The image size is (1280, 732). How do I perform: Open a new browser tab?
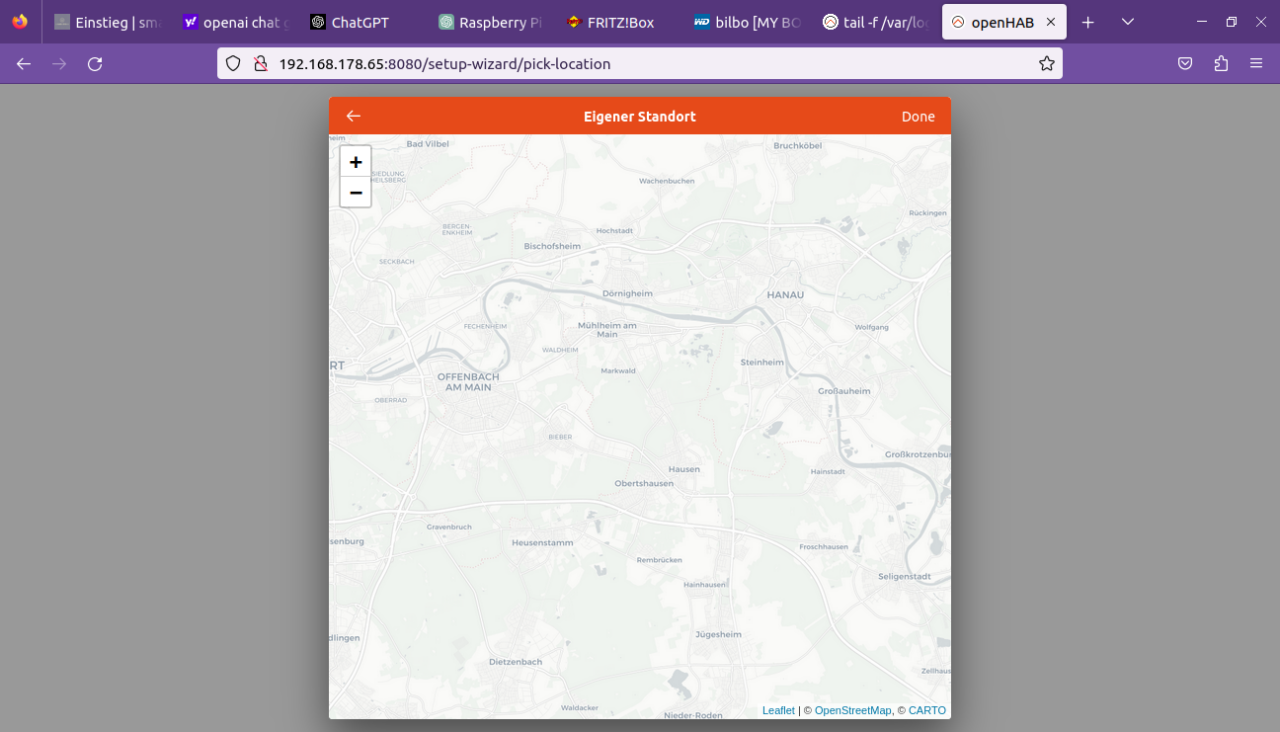(1088, 21)
